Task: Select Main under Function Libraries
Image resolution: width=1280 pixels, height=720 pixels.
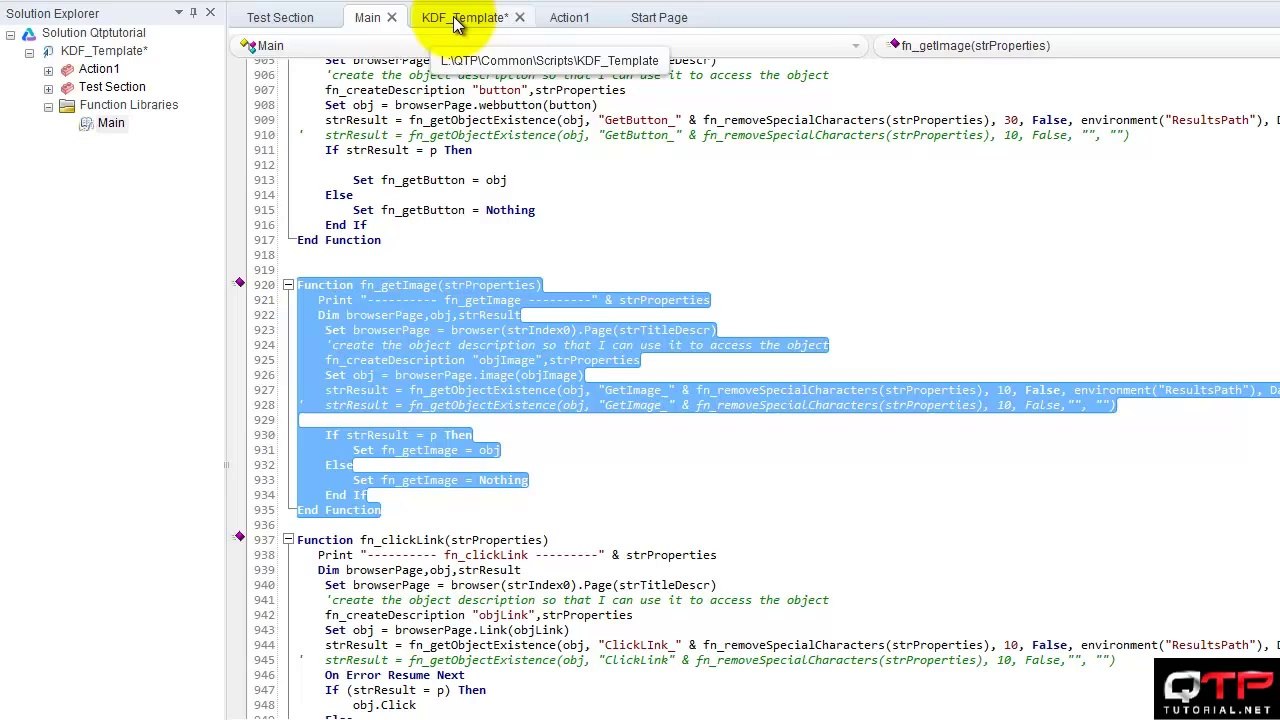Action: 111,123
